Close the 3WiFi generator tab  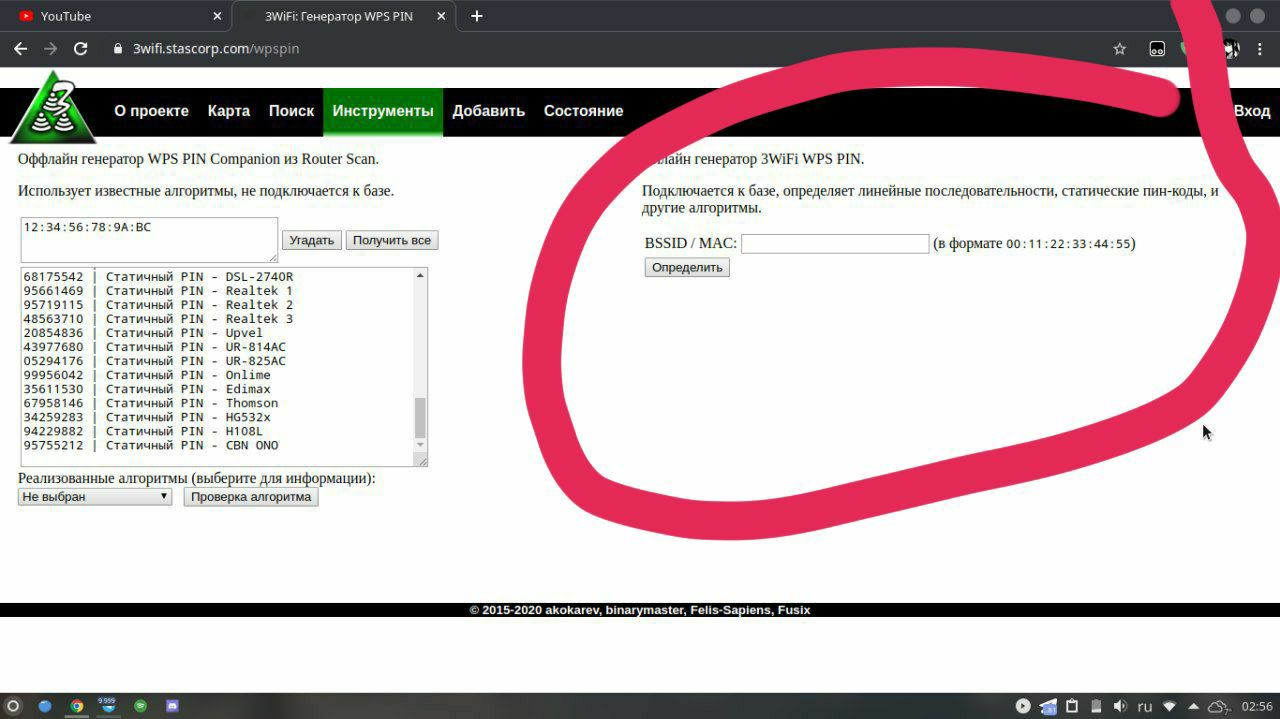pyautogui.click(x=440, y=16)
